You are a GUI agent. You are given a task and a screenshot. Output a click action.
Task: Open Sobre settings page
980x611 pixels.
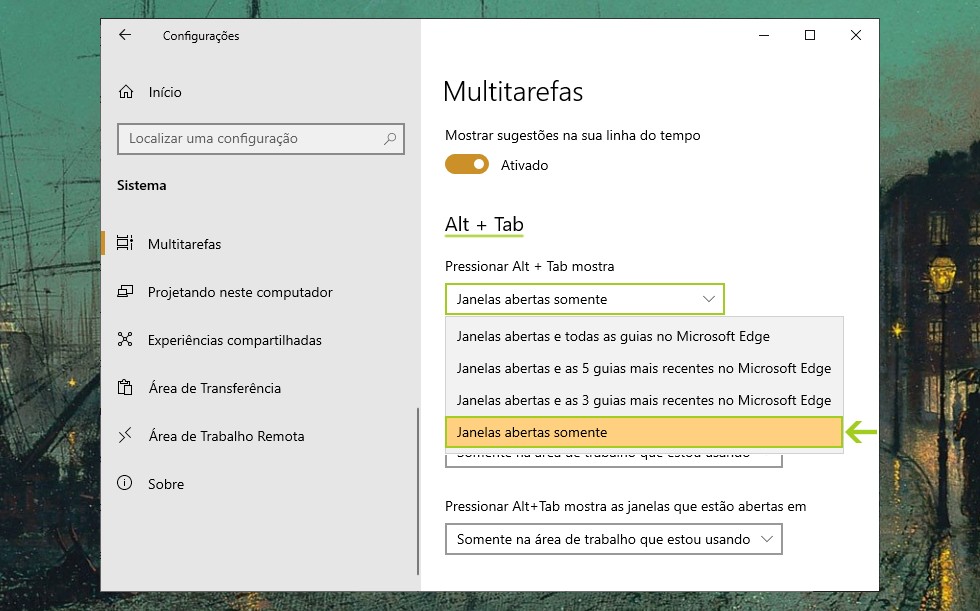[166, 484]
